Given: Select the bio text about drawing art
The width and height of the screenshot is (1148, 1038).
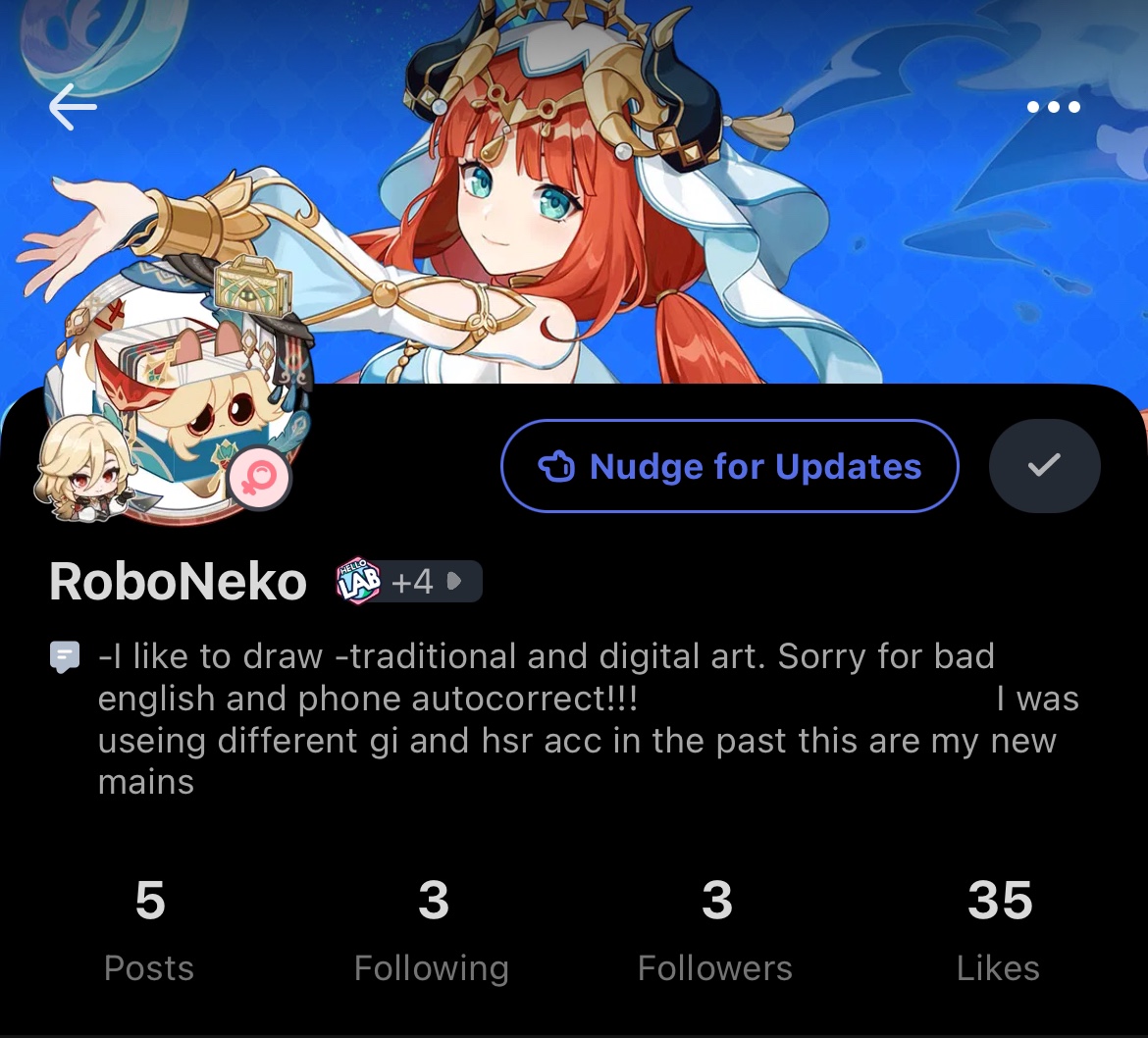Looking at the screenshot, I should tap(588, 719).
